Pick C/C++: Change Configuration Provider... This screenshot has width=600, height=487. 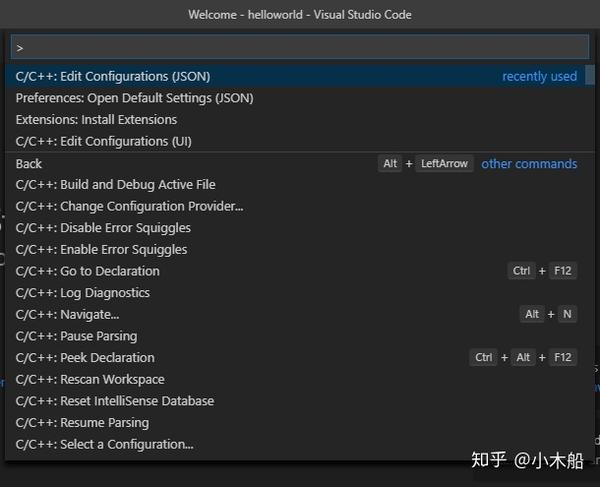[x=295, y=206]
